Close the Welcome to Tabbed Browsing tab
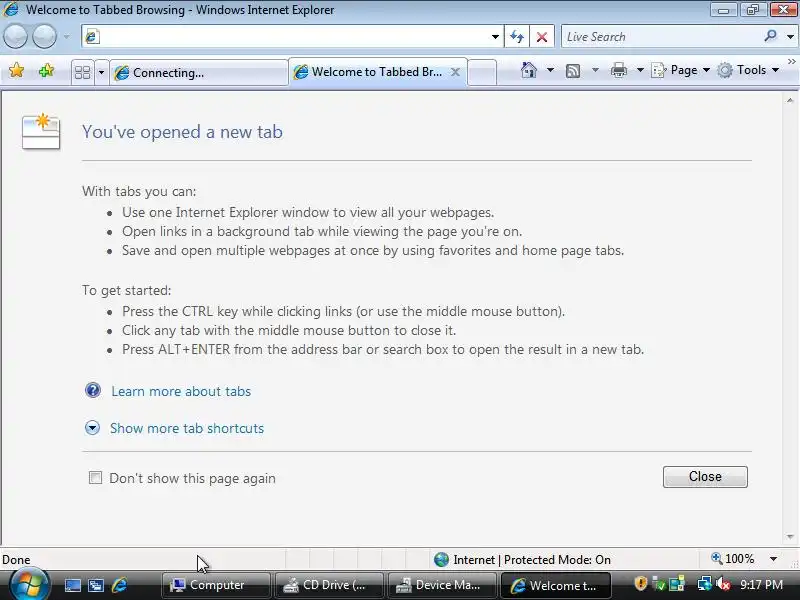Screen dimensions: 800x600 coord(456,72)
